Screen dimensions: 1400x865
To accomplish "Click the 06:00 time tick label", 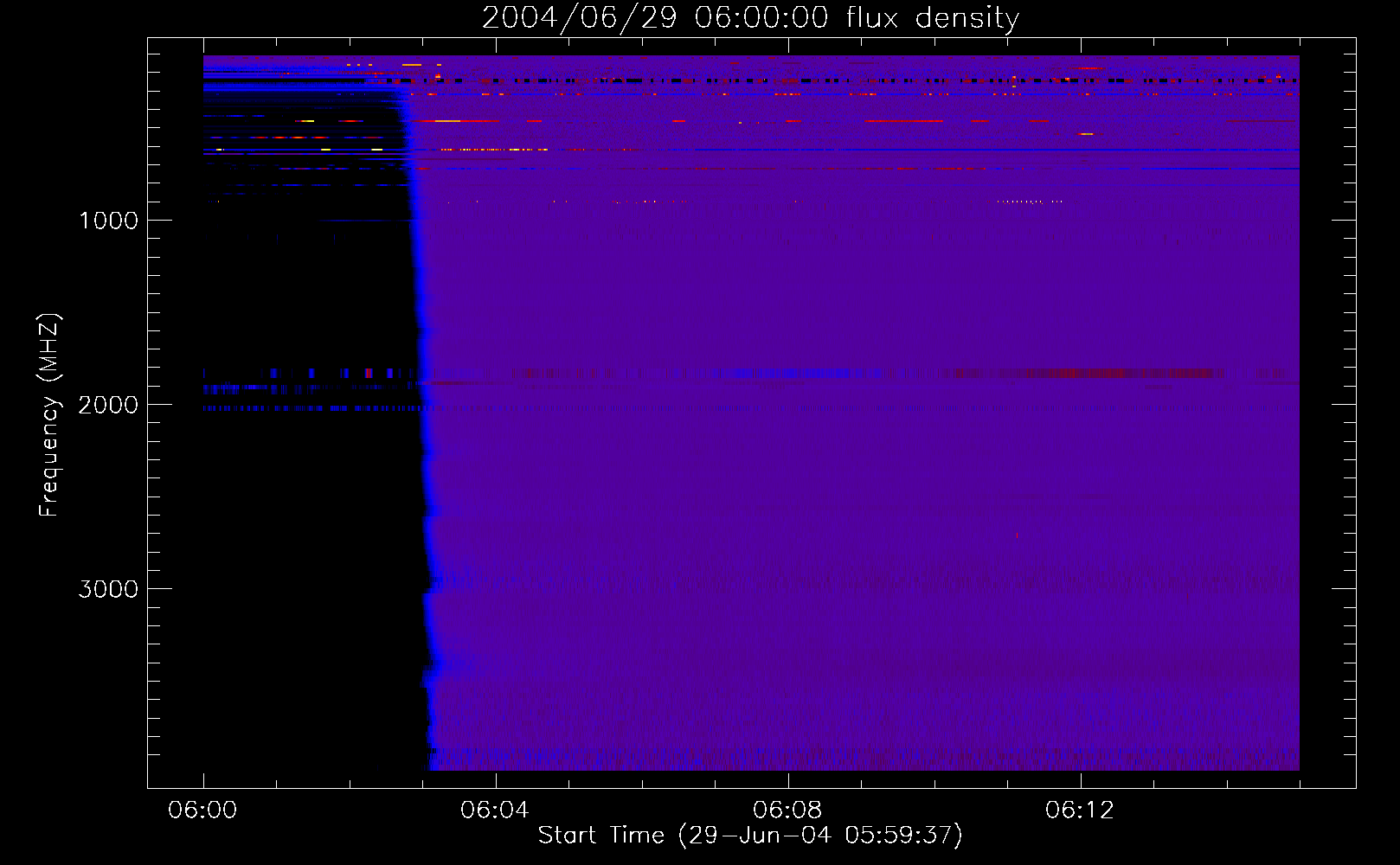I will pyautogui.click(x=203, y=811).
